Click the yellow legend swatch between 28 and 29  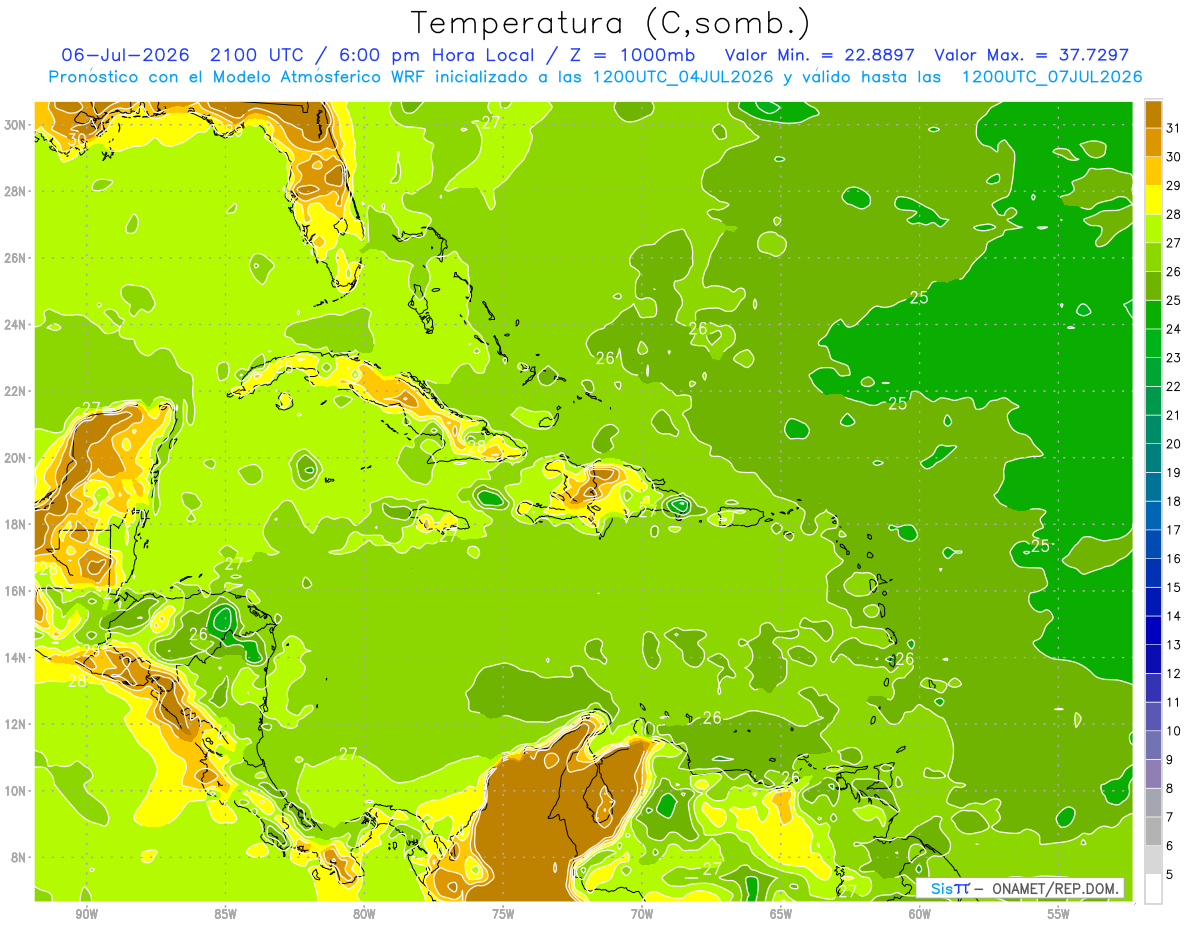click(1153, 200)
